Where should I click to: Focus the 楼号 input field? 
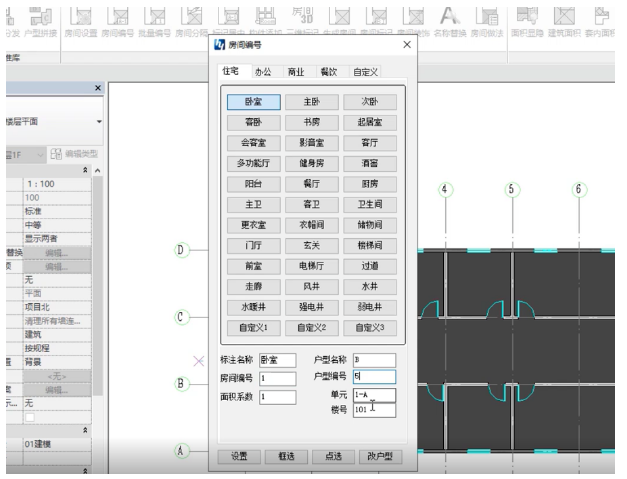coord(374,410)
